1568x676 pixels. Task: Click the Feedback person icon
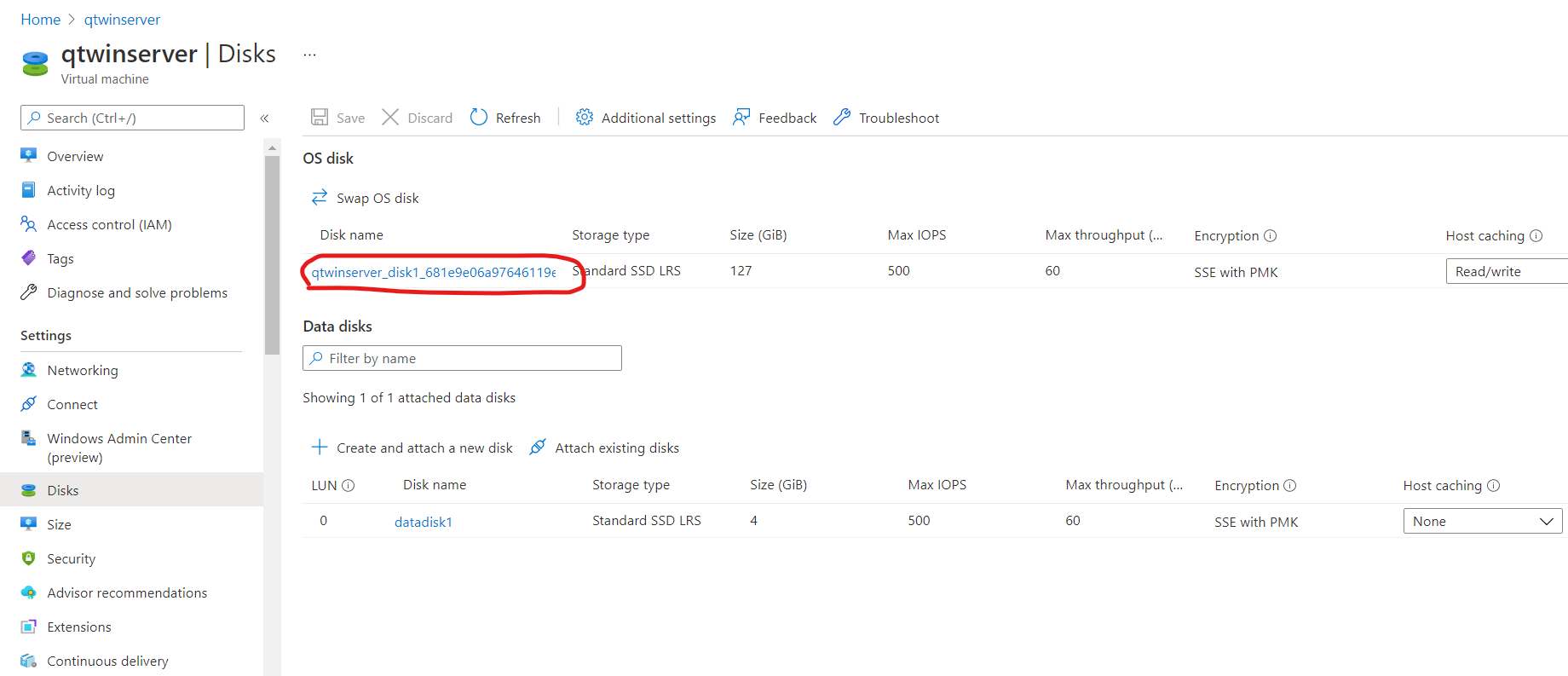click(x=741, y=118)
